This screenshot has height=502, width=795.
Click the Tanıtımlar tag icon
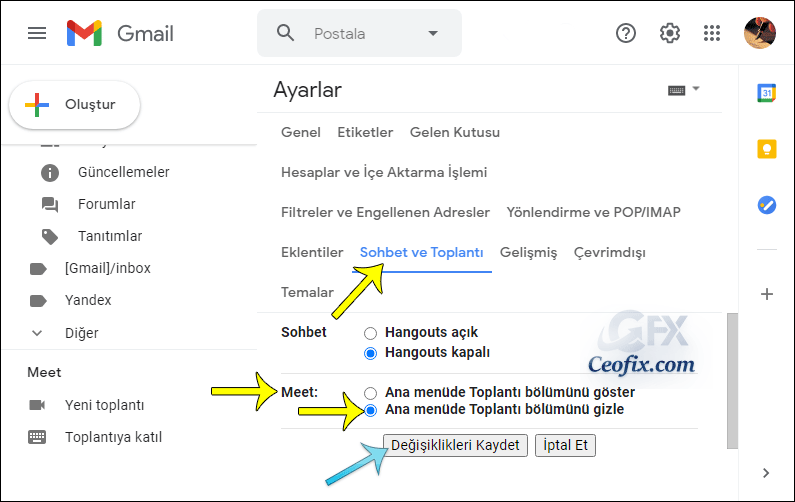click(x=50, y=237)
